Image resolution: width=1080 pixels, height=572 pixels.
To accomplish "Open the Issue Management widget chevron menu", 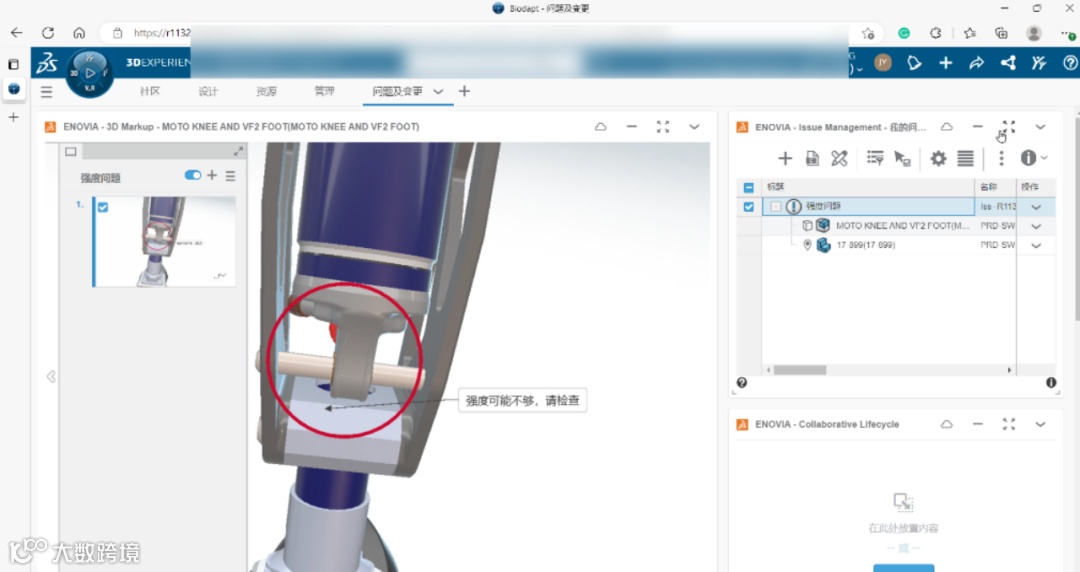I will pos(1040,127).
